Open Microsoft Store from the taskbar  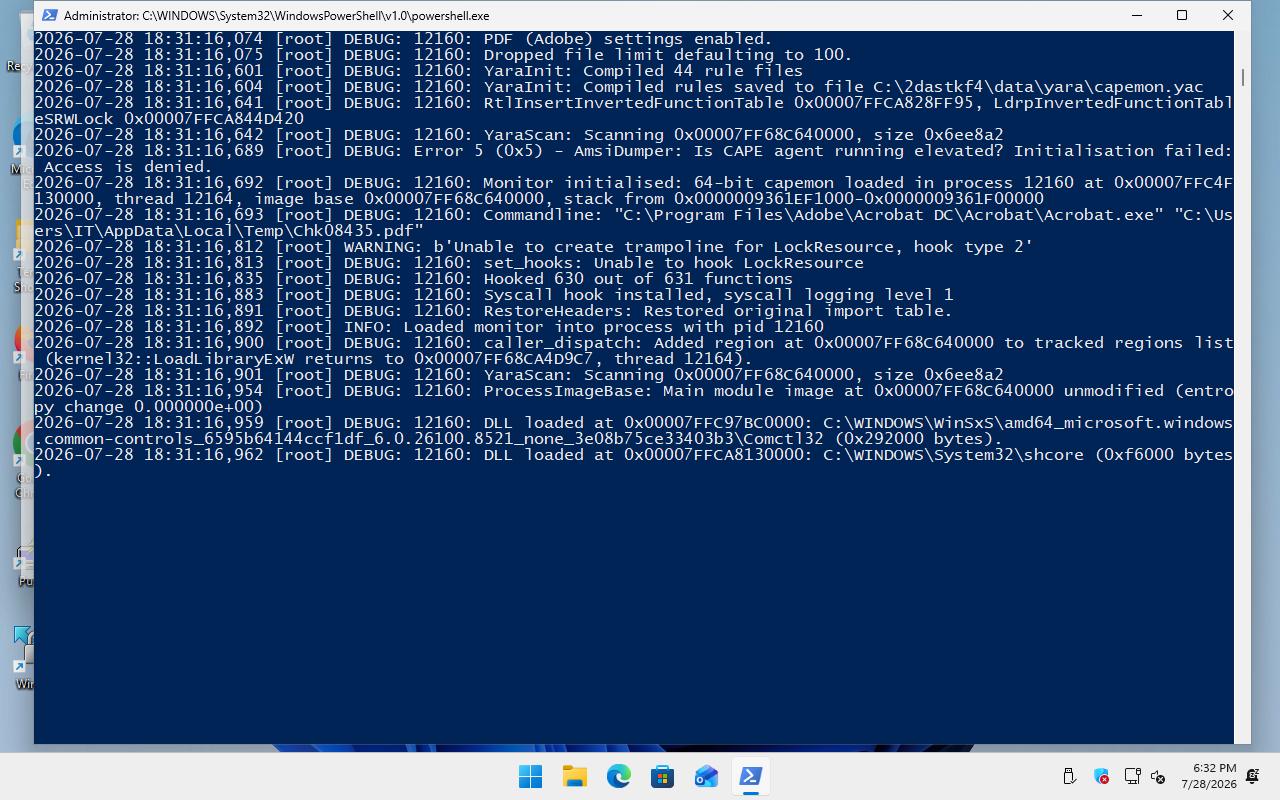coord(662,776)
